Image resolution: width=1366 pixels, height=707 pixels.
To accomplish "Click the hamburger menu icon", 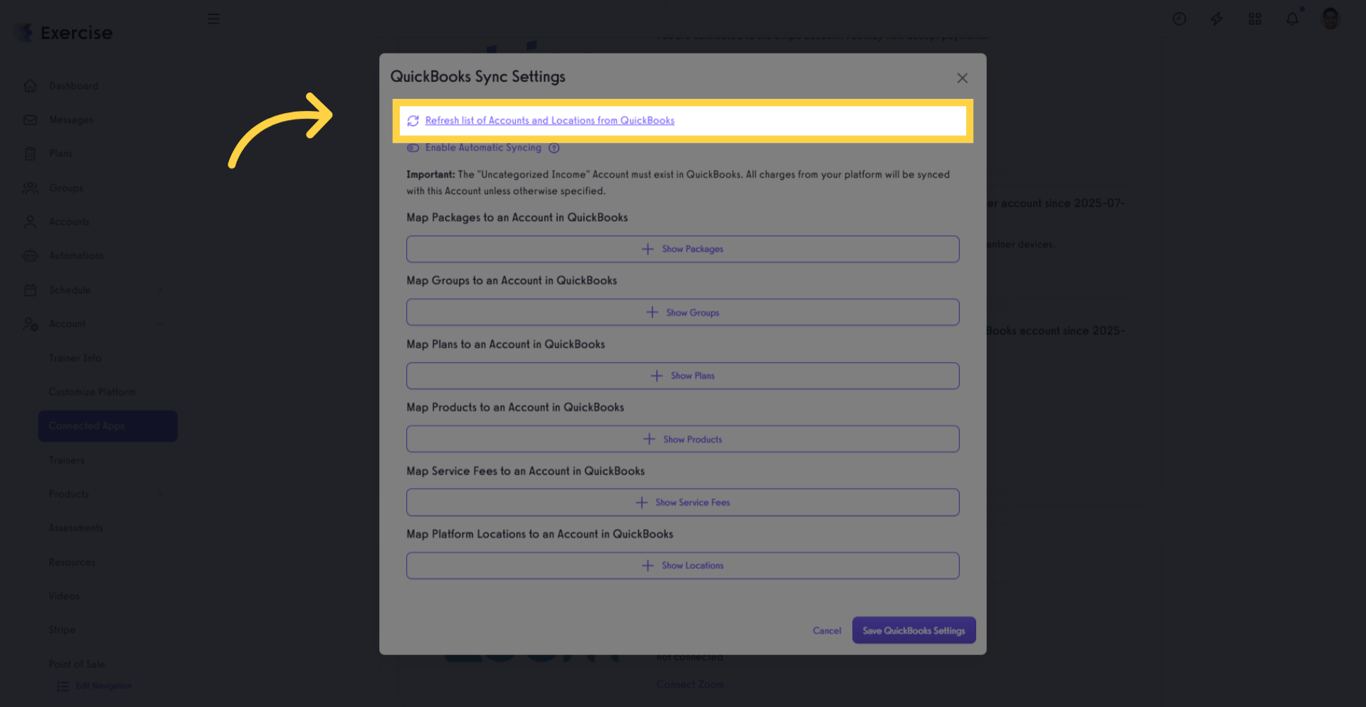I will [x=213, y=19].
